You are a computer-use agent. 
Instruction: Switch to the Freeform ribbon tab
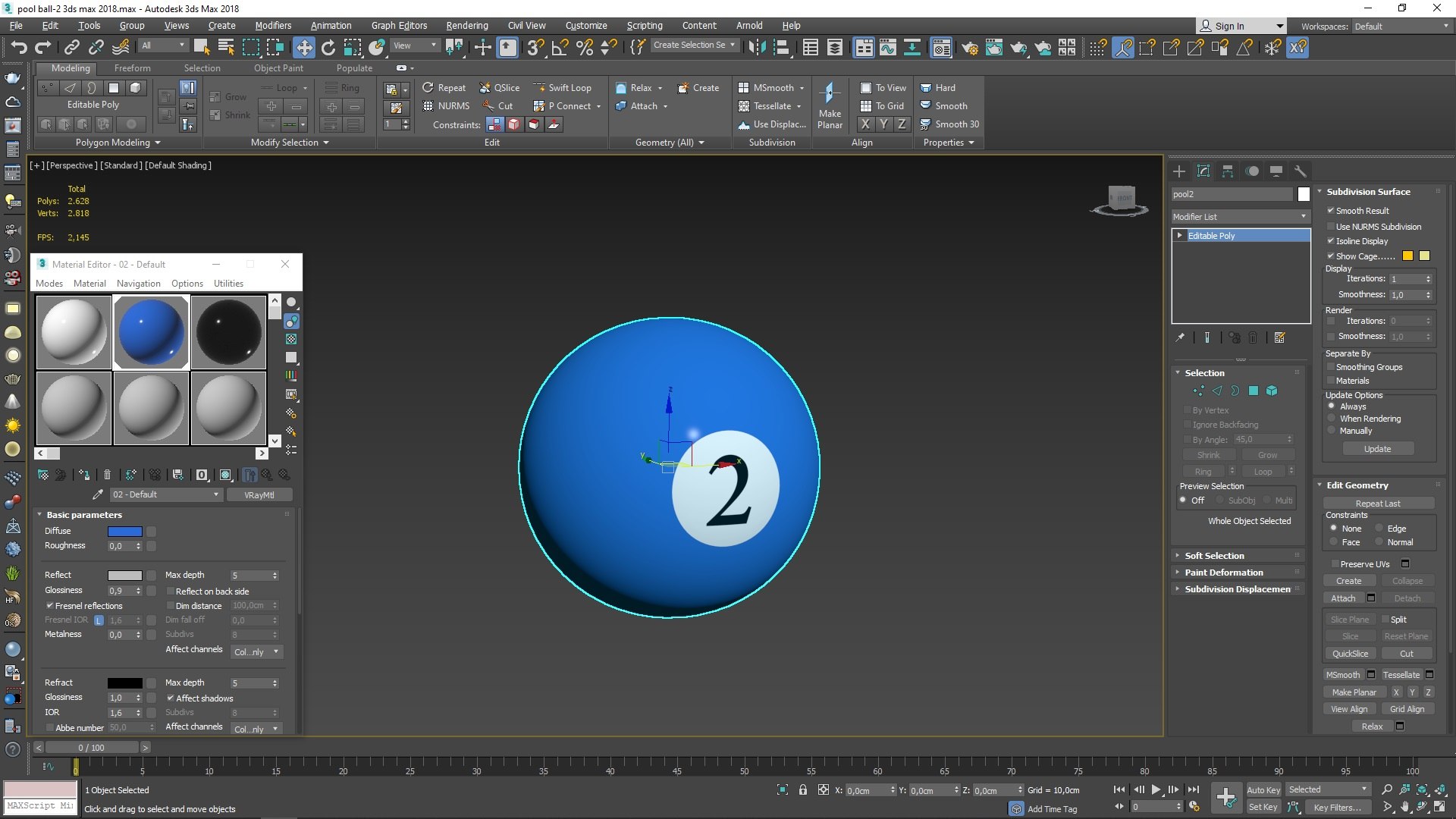[x=132, y=67]
